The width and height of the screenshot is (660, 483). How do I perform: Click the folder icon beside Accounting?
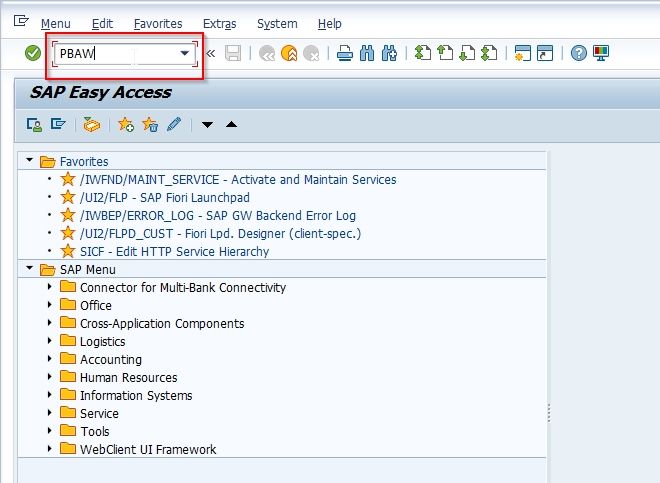coord(68,358)
